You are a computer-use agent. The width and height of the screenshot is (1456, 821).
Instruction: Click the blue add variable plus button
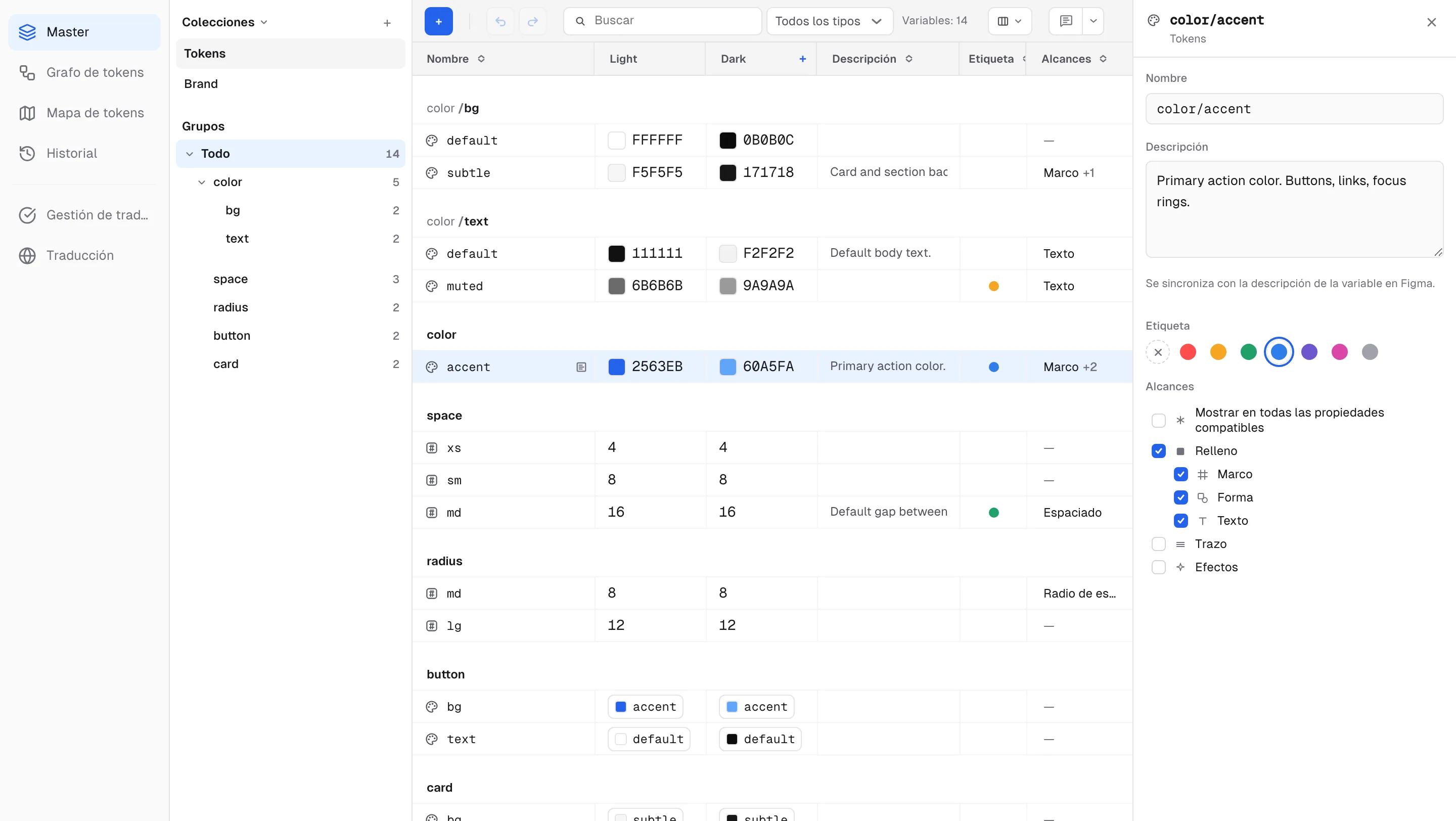point(438,21)
